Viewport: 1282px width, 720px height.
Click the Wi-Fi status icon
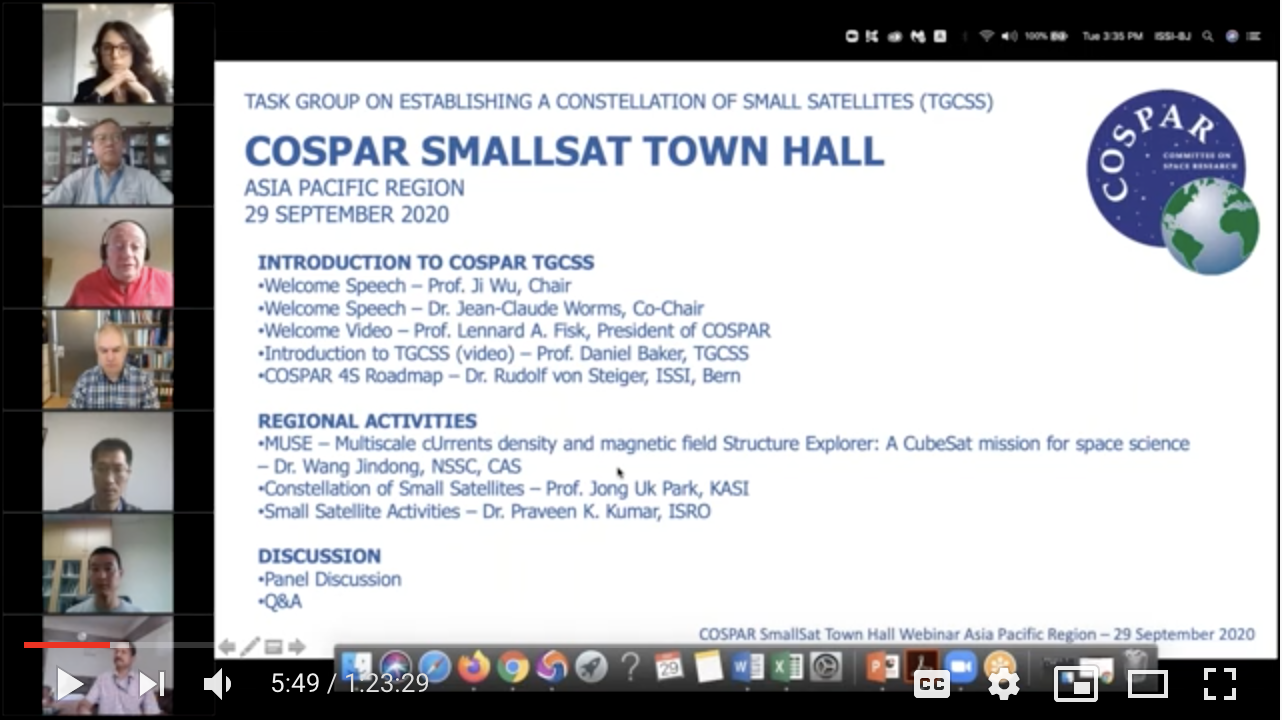pos(986,36)
